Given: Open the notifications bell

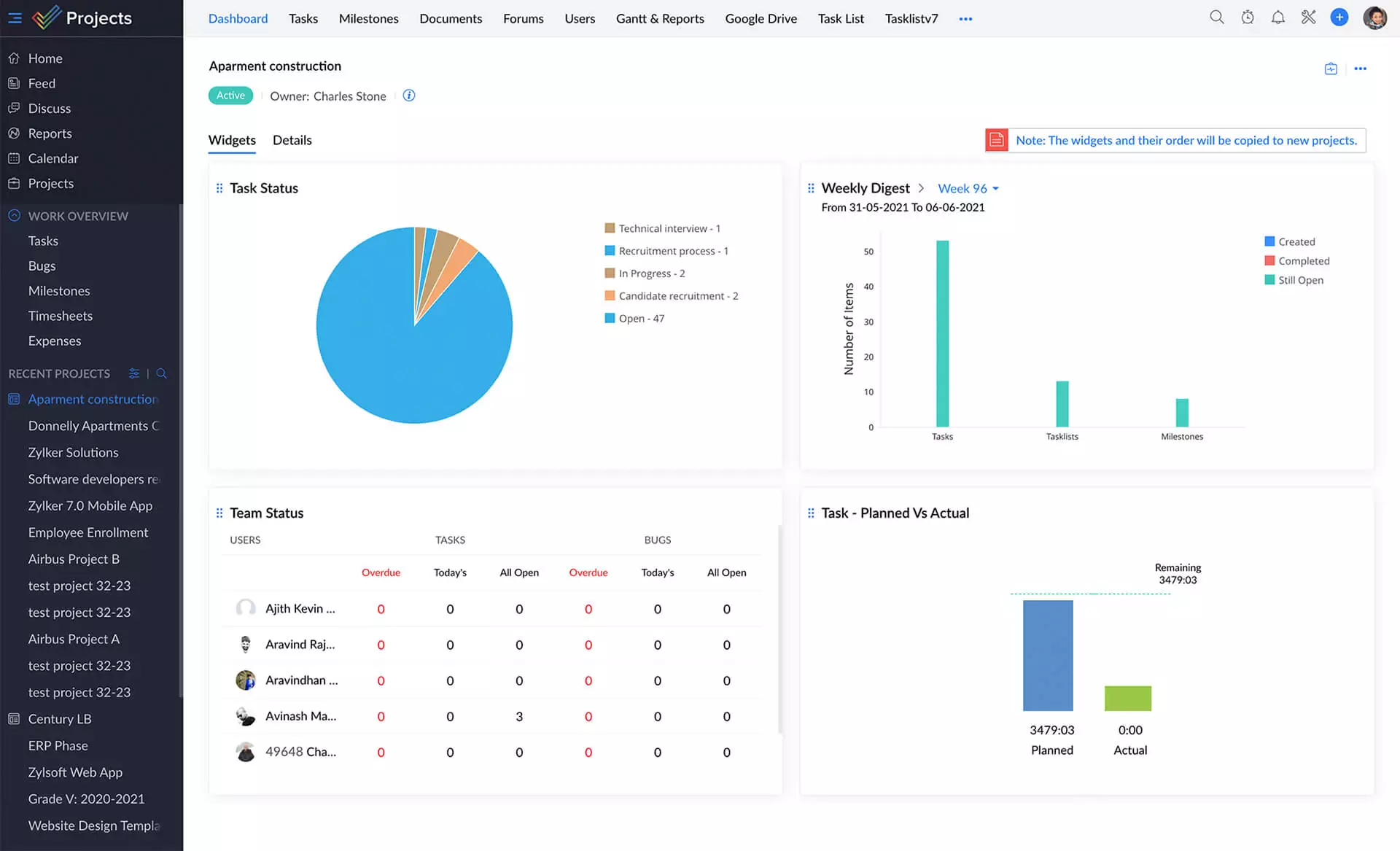Looking at the screenshot, I should tap(1277, 18).
